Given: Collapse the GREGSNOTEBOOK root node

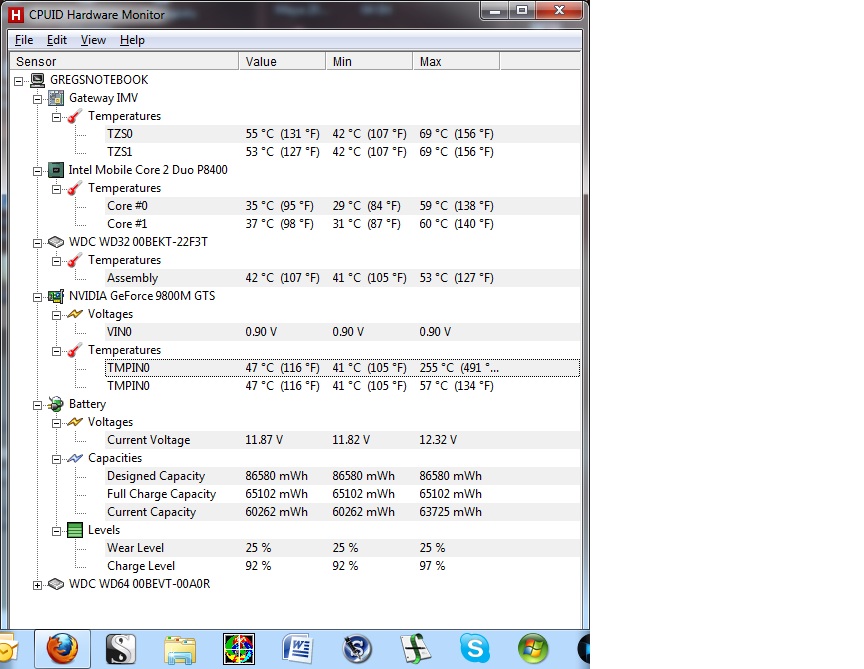Looking at the screenshot, I should pos(19,81).
